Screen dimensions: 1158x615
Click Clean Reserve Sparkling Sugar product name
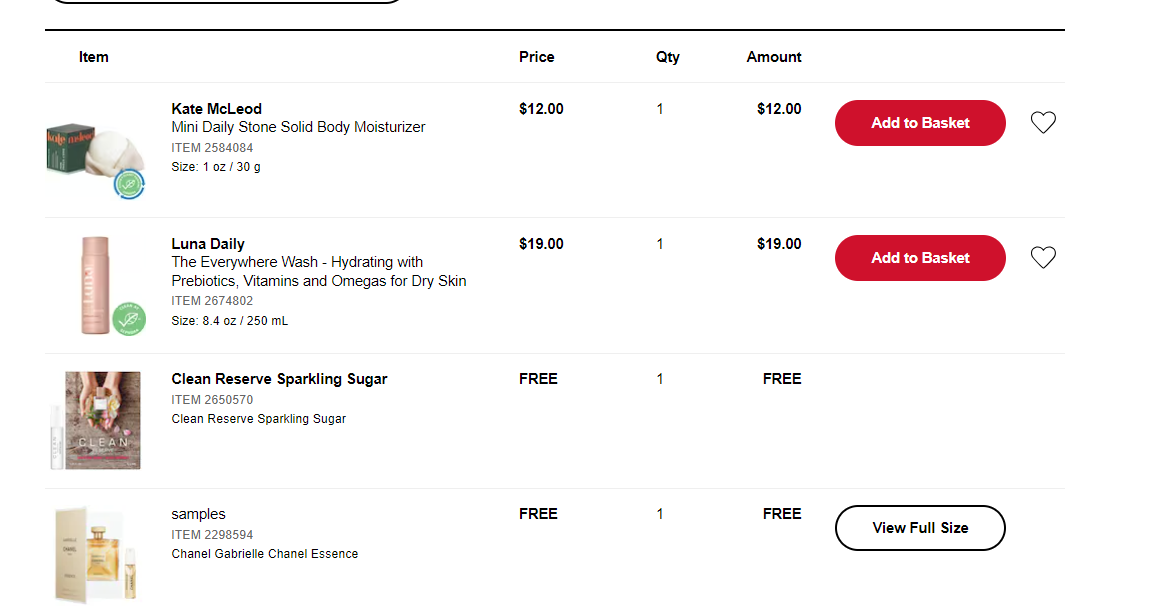click(279, 379)
